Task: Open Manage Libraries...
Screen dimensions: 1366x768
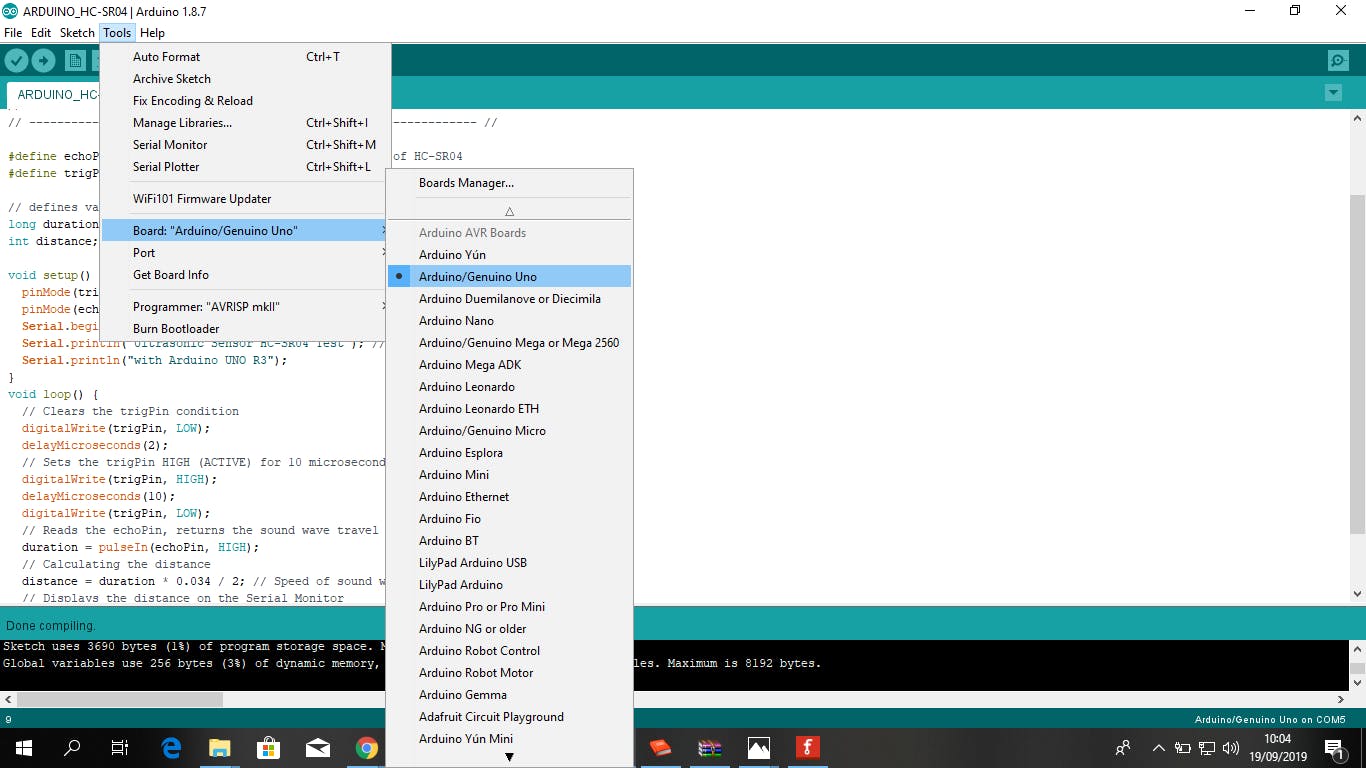Action: (245, 123)
